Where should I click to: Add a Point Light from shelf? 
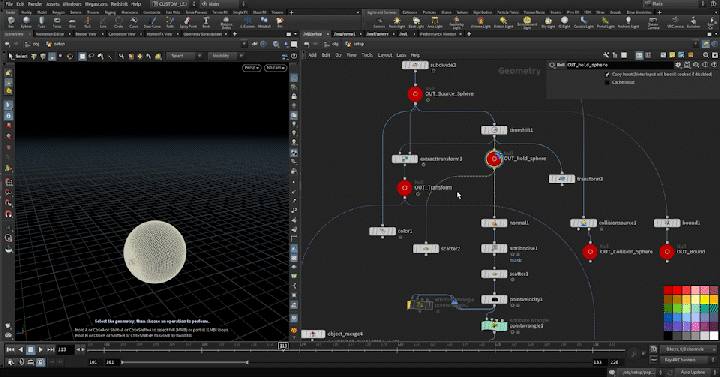click(397, 22)
